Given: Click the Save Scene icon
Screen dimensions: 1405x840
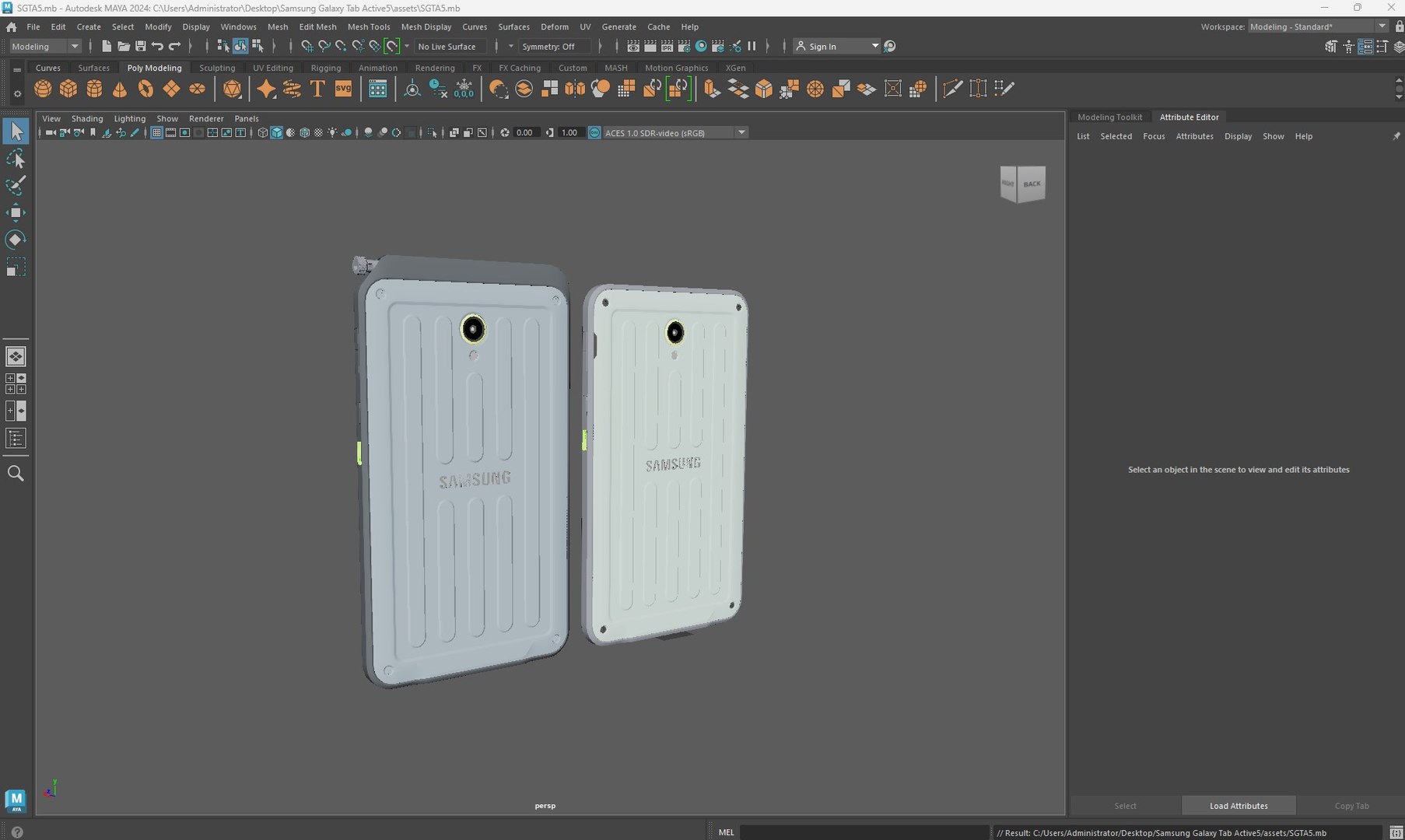Looking at the screenshot, I should click(x=141, y=46).
